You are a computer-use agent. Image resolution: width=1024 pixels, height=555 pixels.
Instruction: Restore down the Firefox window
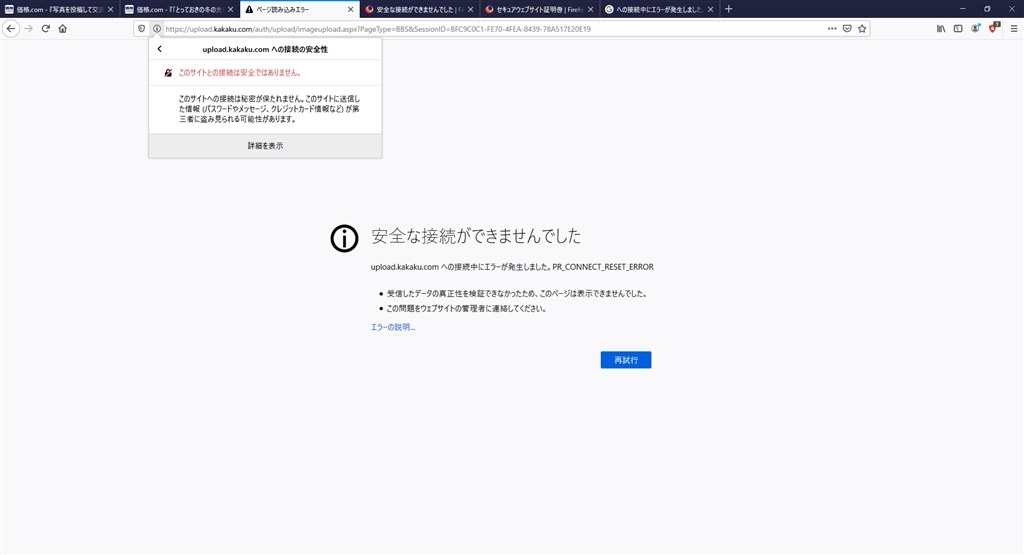pos(987,8)
